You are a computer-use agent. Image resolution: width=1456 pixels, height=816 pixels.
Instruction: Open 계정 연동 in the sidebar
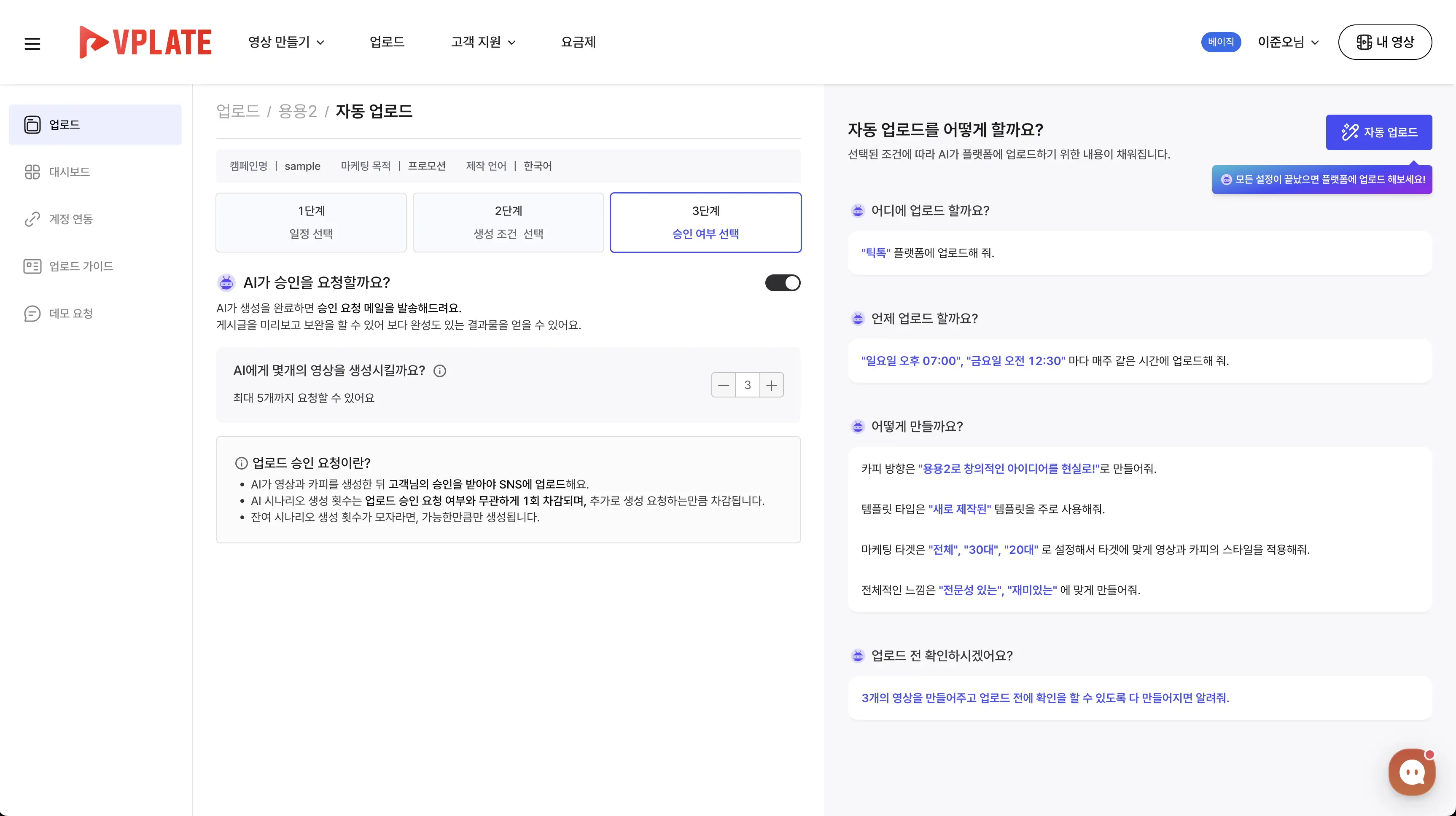(x=71, y=219)
